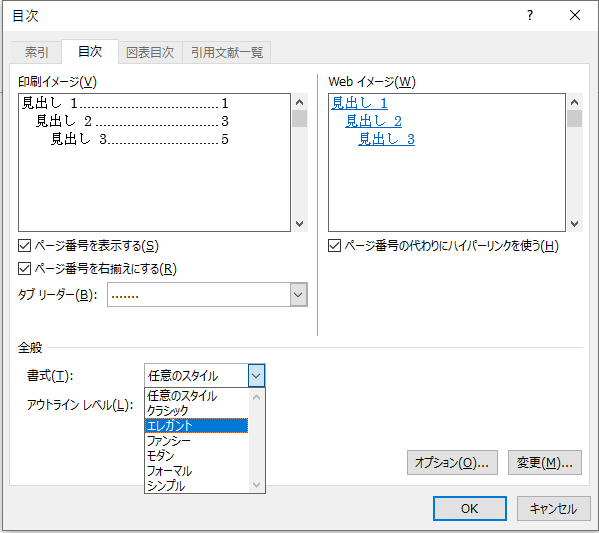Screen dimensions: 599x533
Task: Collapse the 書式 dropdown arrow
Action: click(x=256, y=376)
